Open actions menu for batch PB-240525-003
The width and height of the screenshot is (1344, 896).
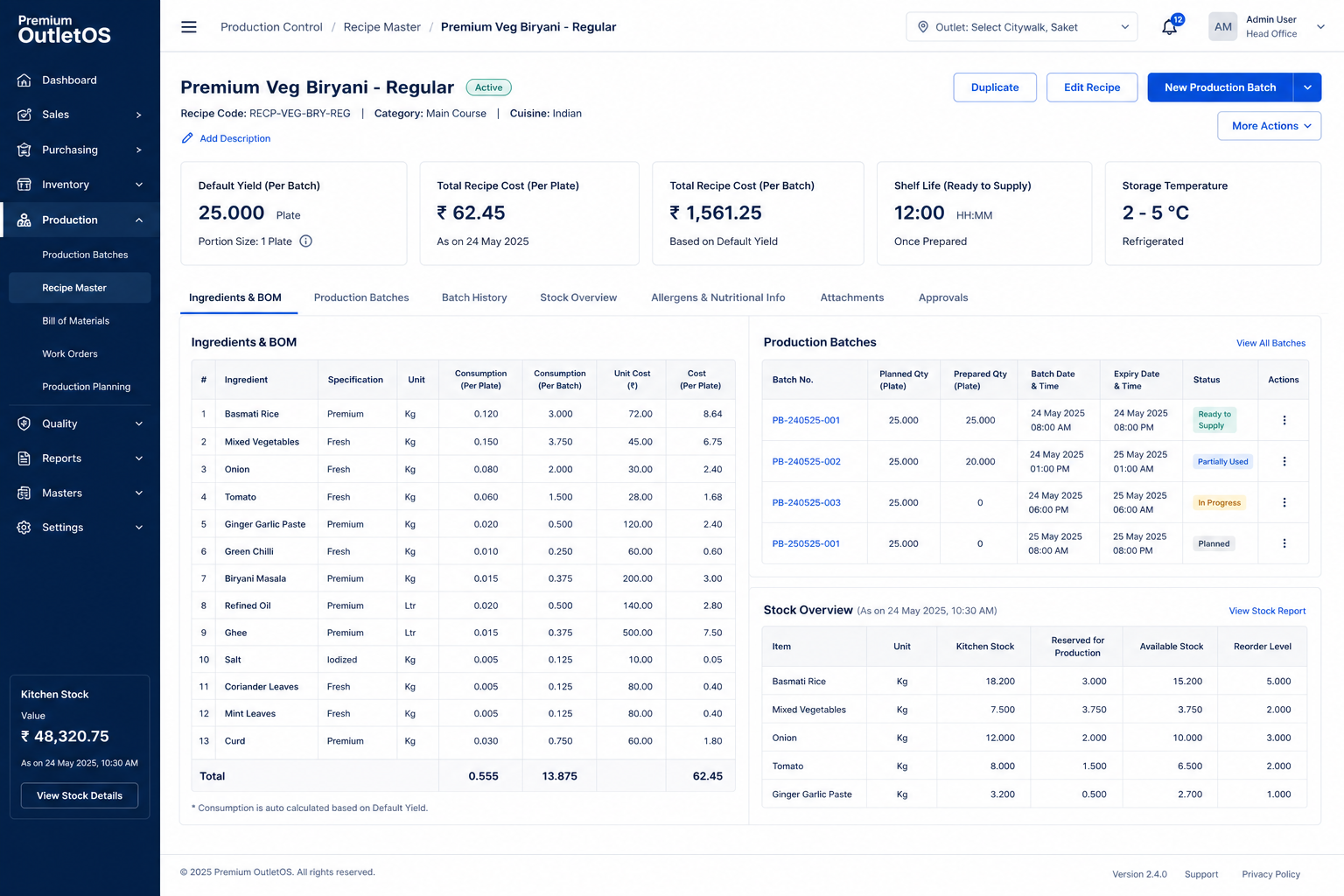(1284, 502)
